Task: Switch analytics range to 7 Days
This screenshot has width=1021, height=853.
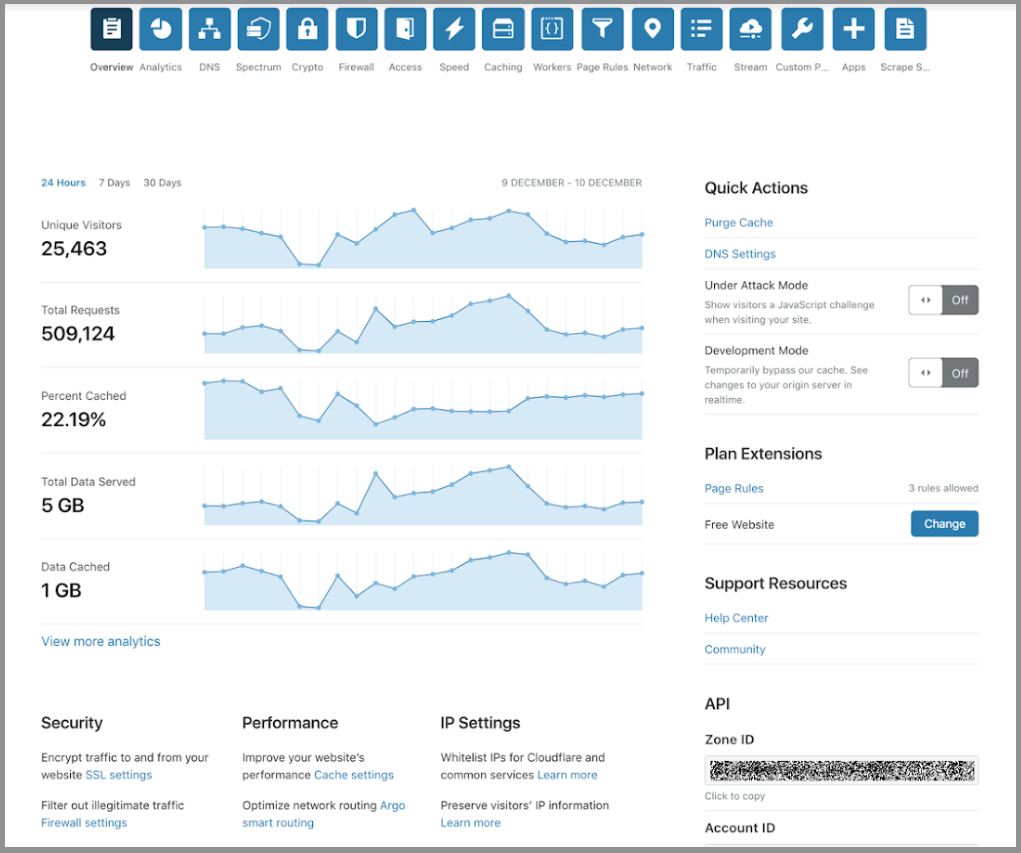Action: click(x=114, y=183)
